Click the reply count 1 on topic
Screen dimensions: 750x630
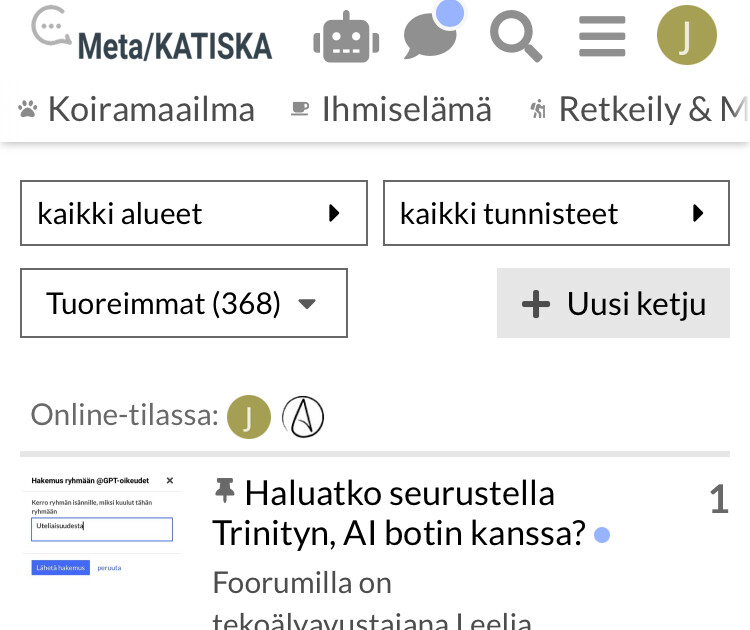click(718, 499)
